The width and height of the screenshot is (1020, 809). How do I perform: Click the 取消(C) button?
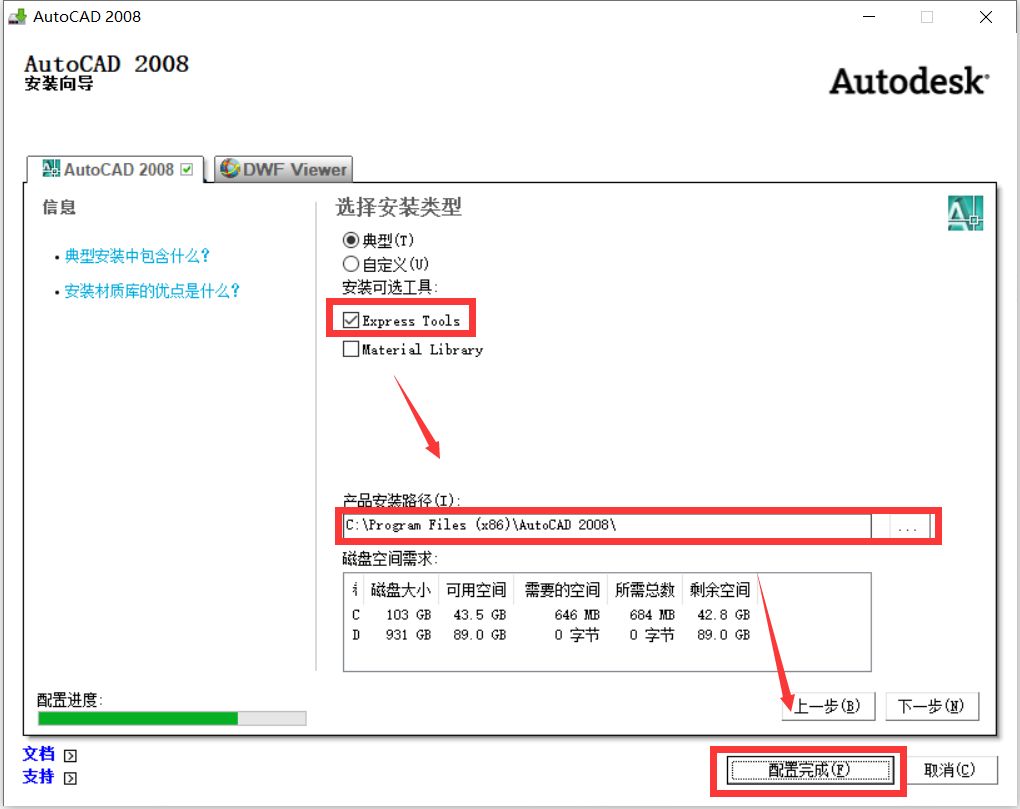point(950,771)
